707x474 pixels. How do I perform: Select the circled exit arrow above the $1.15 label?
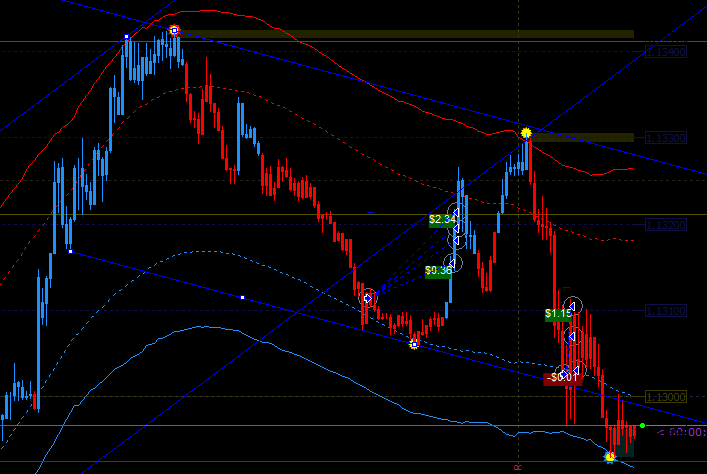(x=572, y=306)
